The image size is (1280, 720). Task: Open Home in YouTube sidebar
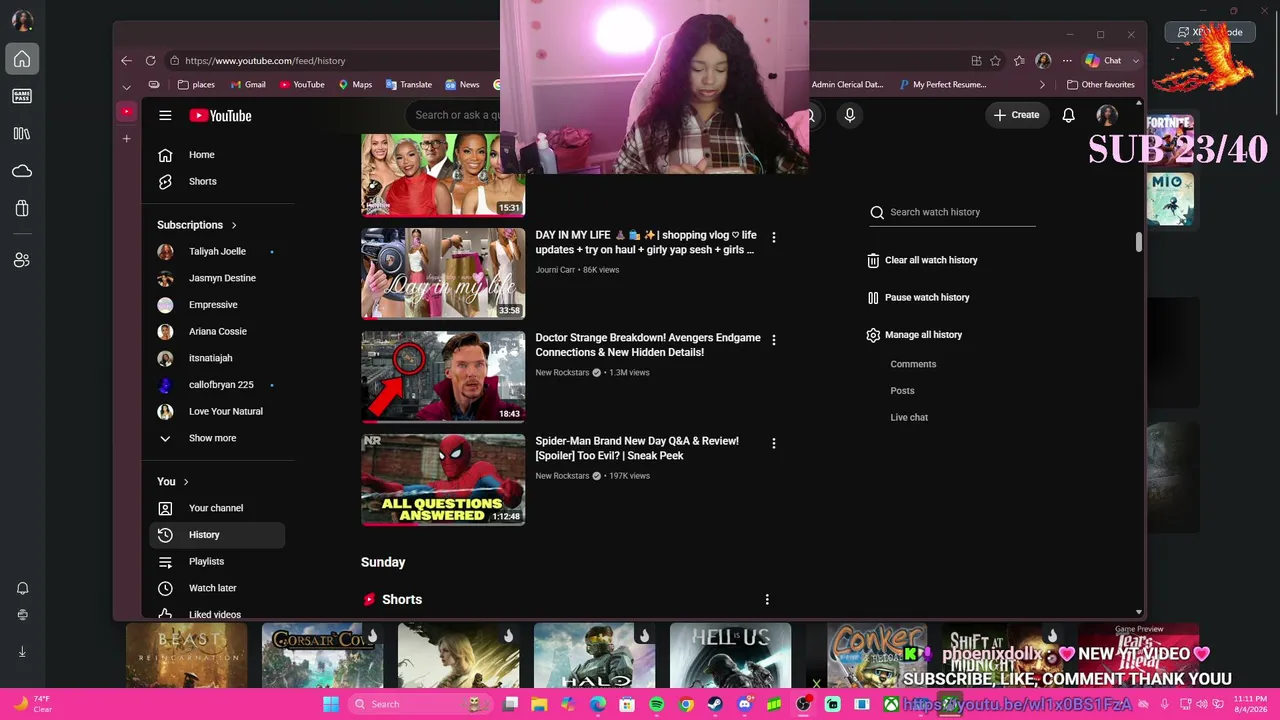[x=218, y=155]
